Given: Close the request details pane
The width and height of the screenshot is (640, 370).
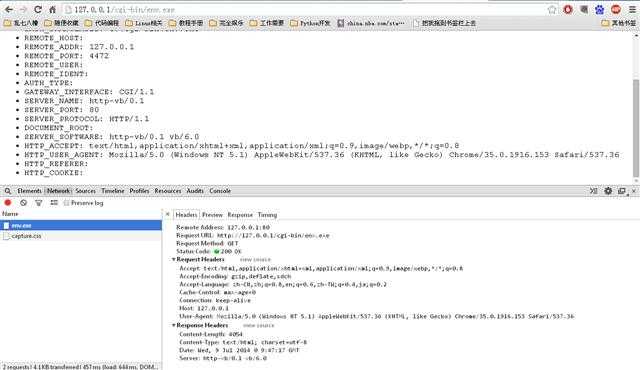Looking at the screenshot, I should coord(168,214).
